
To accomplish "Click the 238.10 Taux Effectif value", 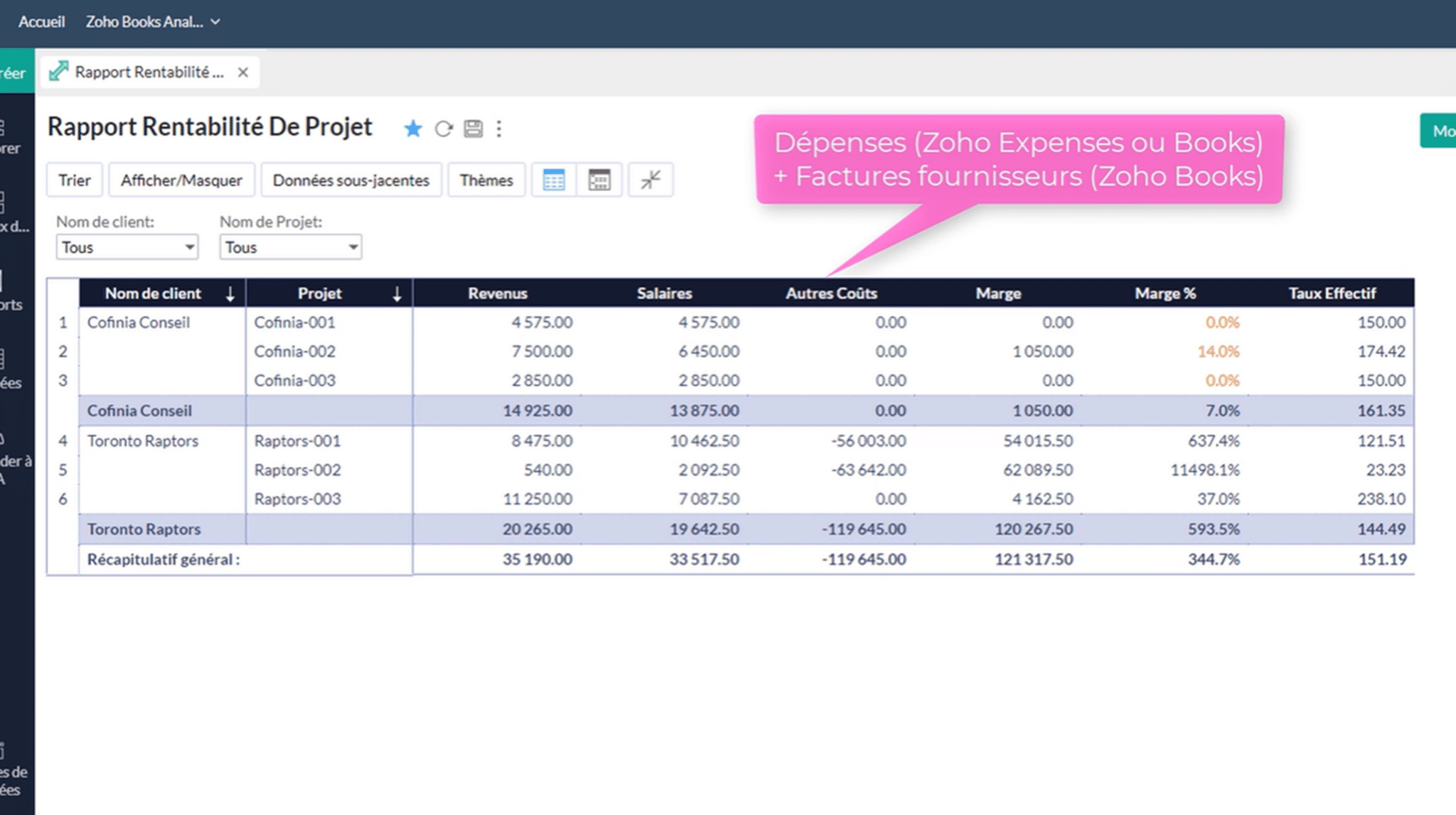I will 1381,500.
